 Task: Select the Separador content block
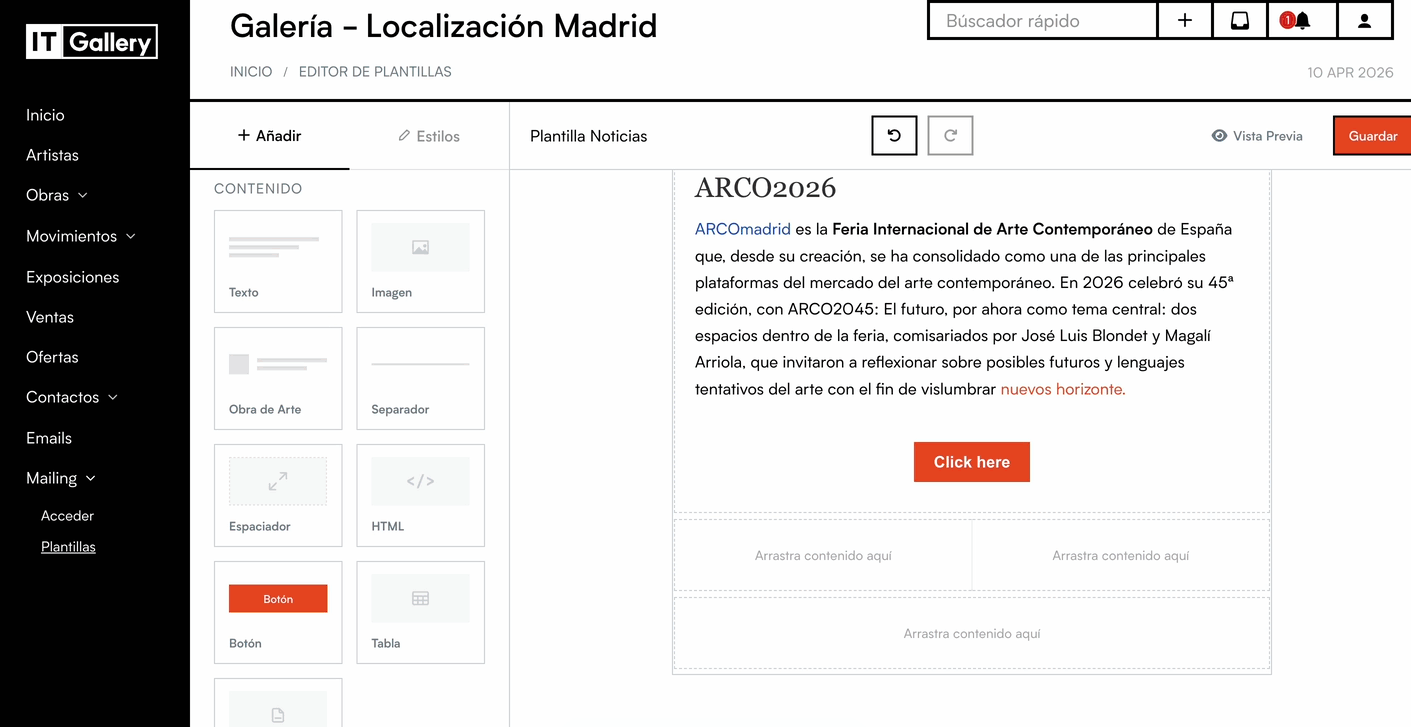pyautogui.click(x=420, y=378)
